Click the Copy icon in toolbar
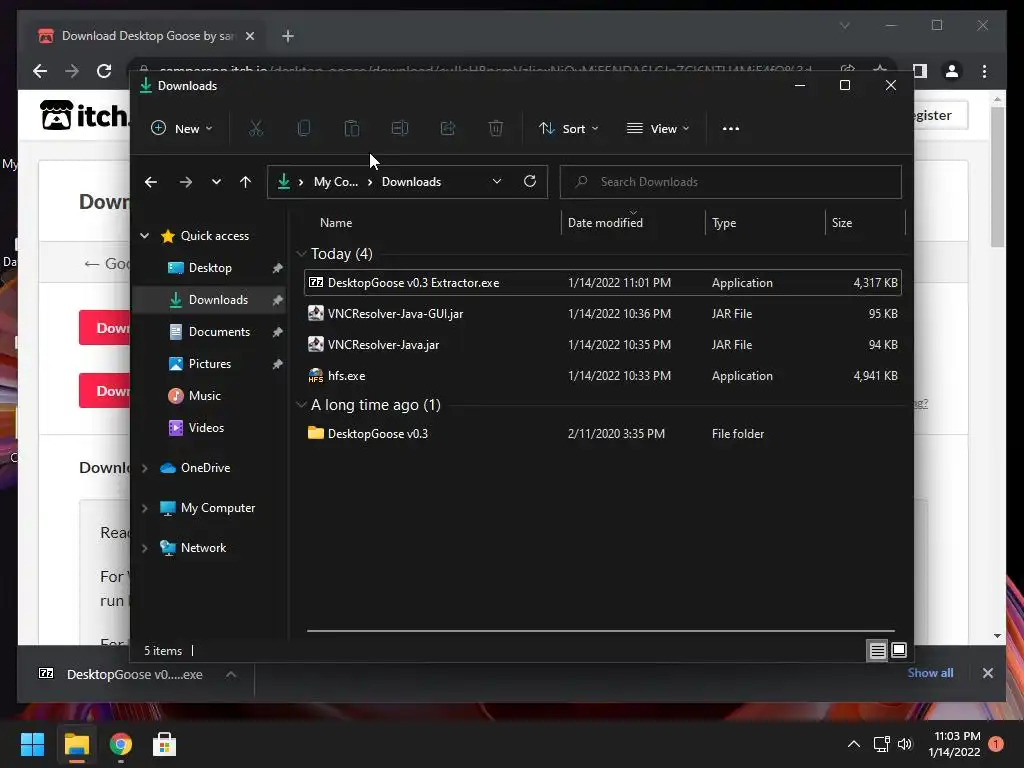The height and width of the screenshot is (768, 1024). point(304,129)
